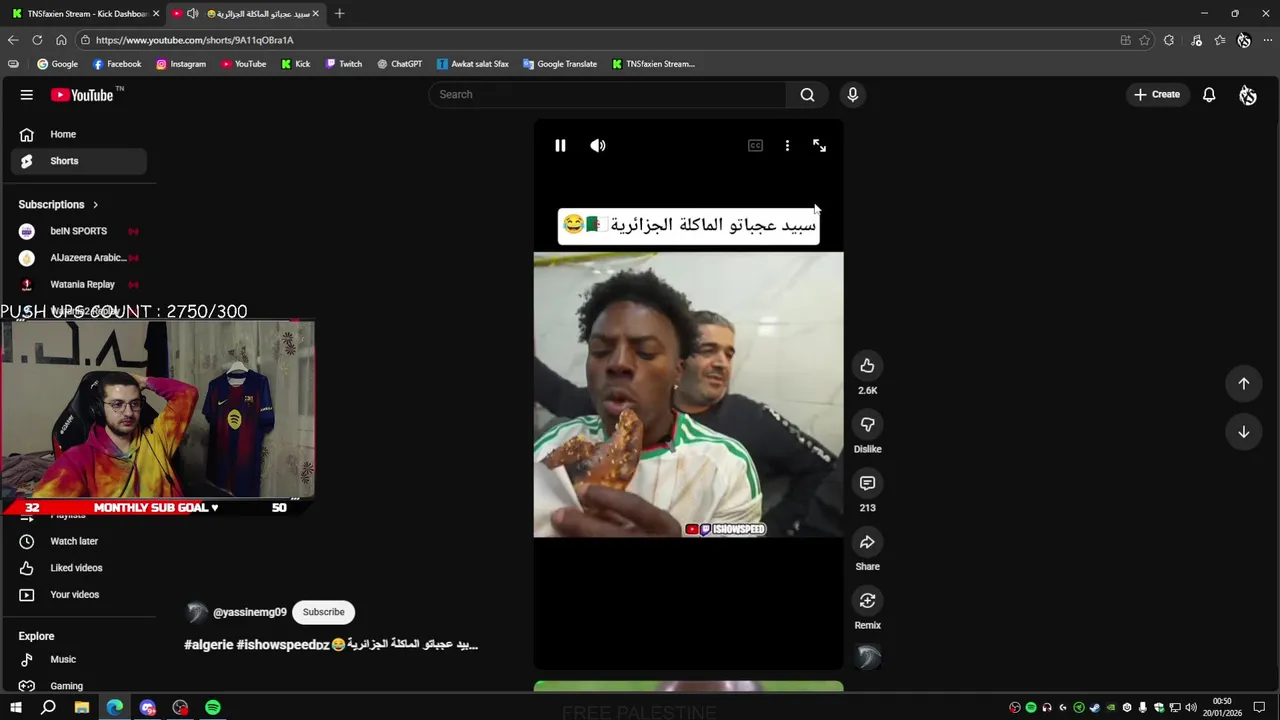This screenshot has height=720, width=1280.
Task: Open the browser media control icon
Action: 1196,40
